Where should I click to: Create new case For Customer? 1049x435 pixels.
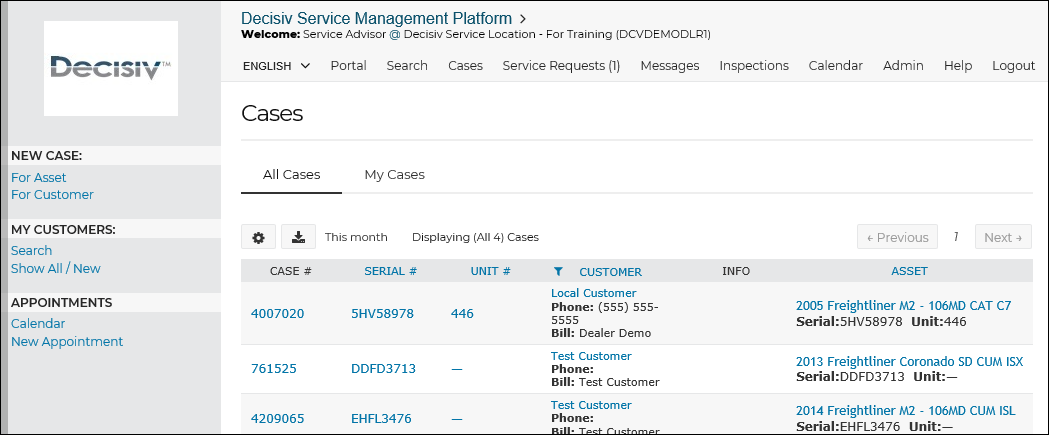point(52,195)
